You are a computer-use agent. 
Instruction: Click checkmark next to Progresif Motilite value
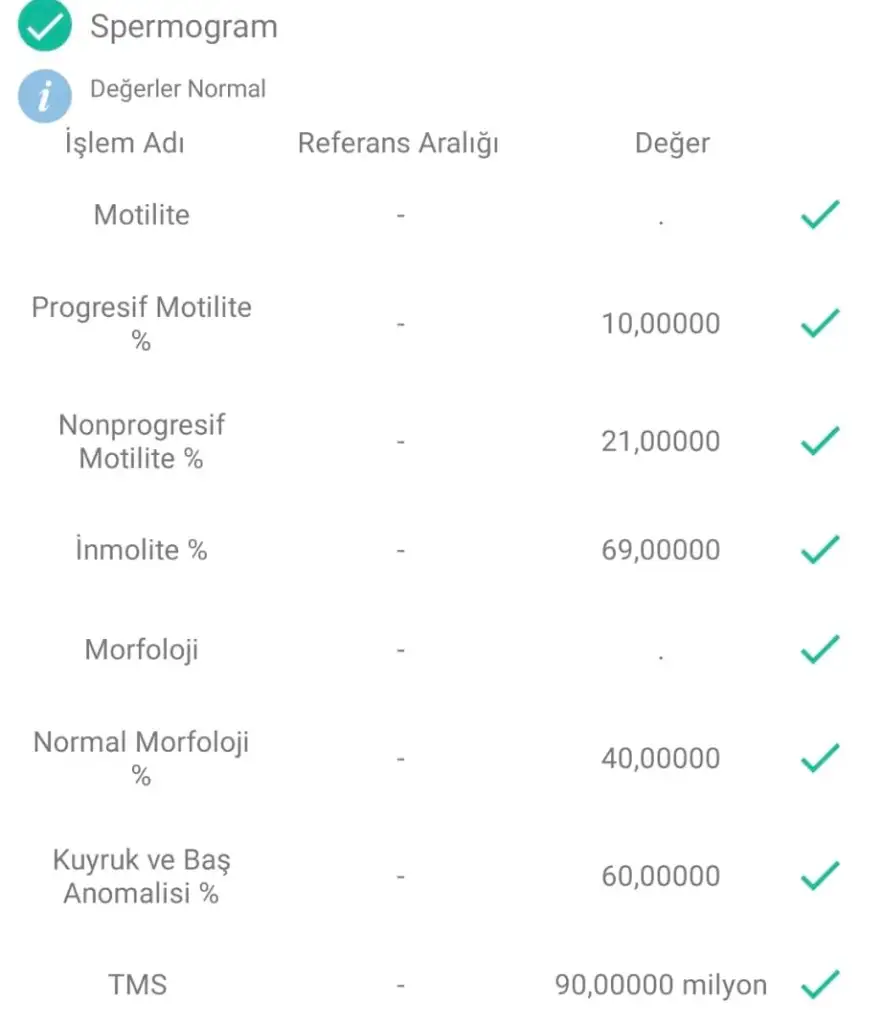pyautogui.click(x=820, y=323)
